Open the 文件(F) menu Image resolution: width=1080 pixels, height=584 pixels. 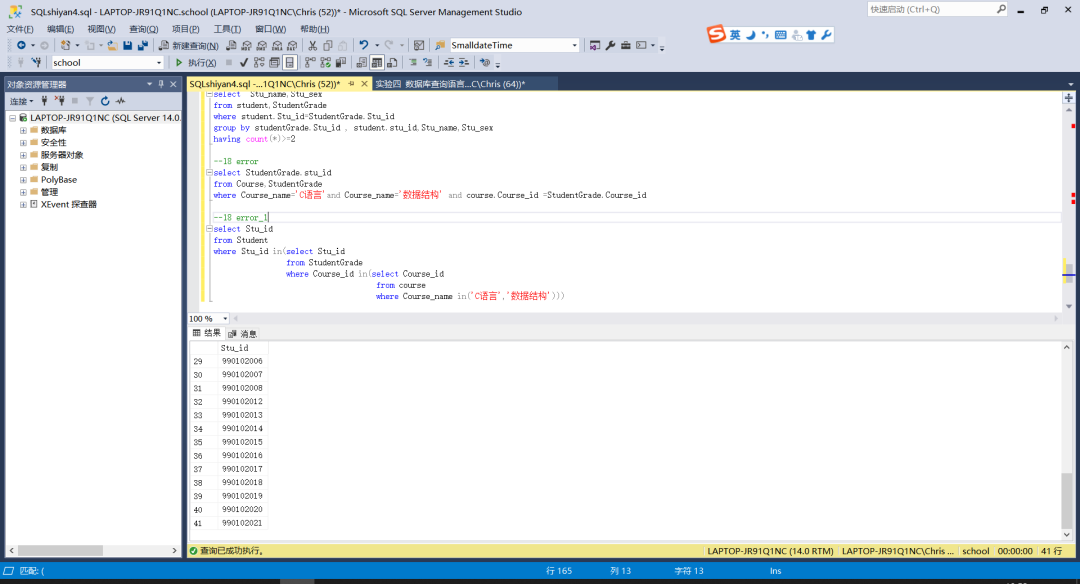(20, 29)
